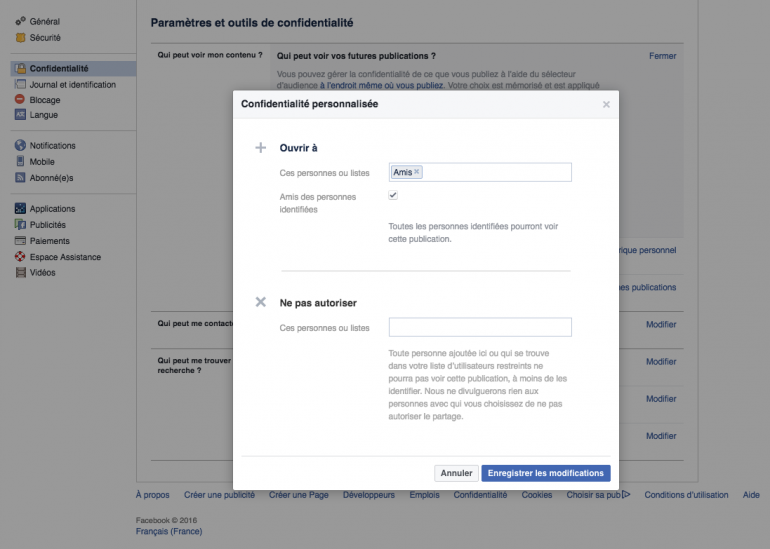The image size is (770, 549).
Task: Close the Confidentialité personnalisée dialog
Action: 606,104
